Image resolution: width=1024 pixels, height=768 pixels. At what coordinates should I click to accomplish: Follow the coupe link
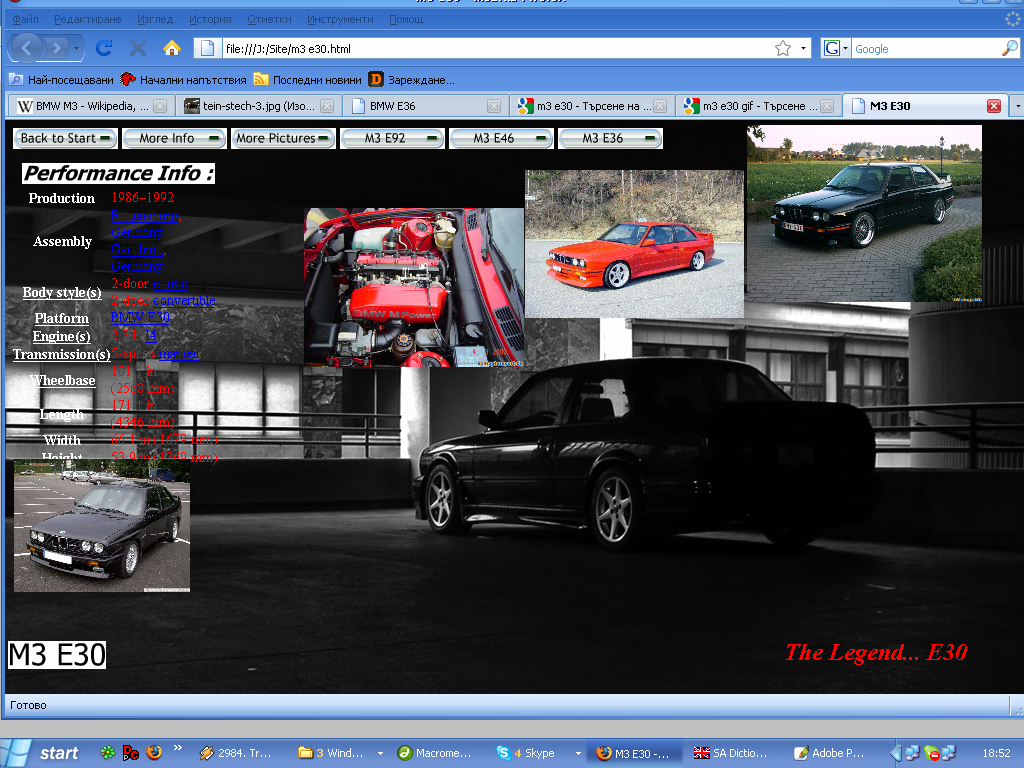(170, 283)
